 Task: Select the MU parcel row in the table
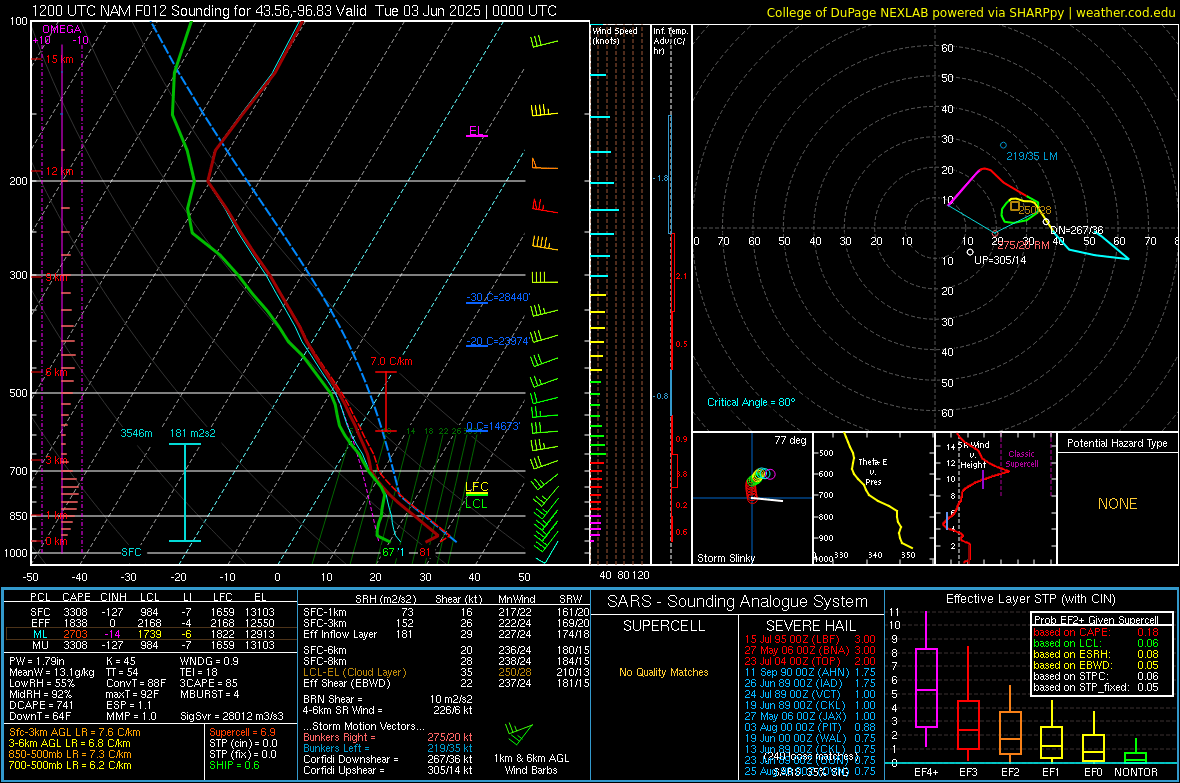[151, 644]
